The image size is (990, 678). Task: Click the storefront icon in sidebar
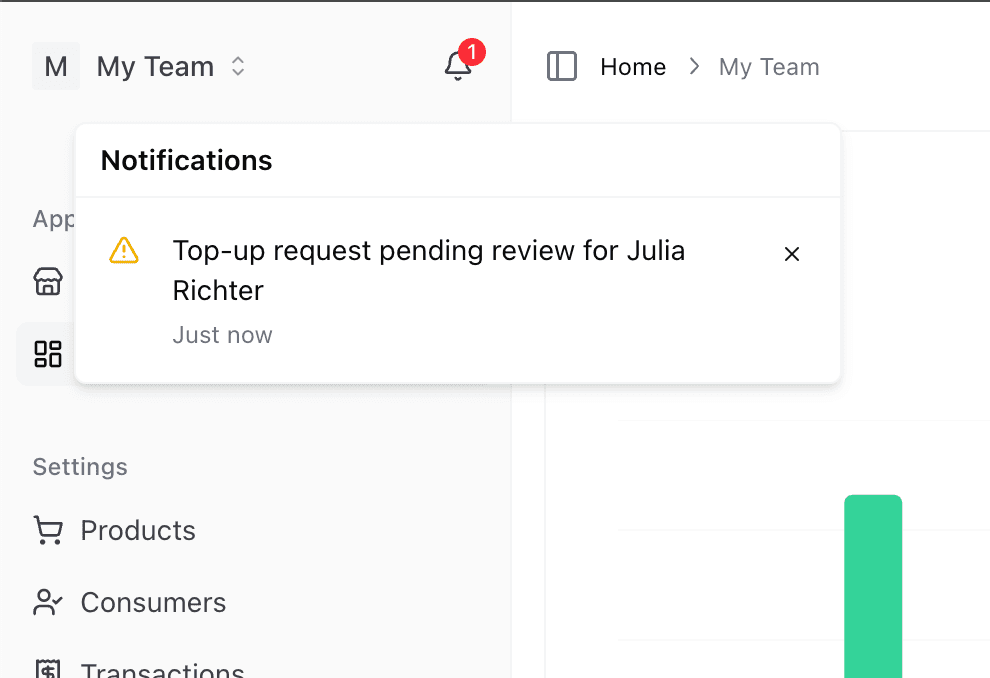pos(48,282)
